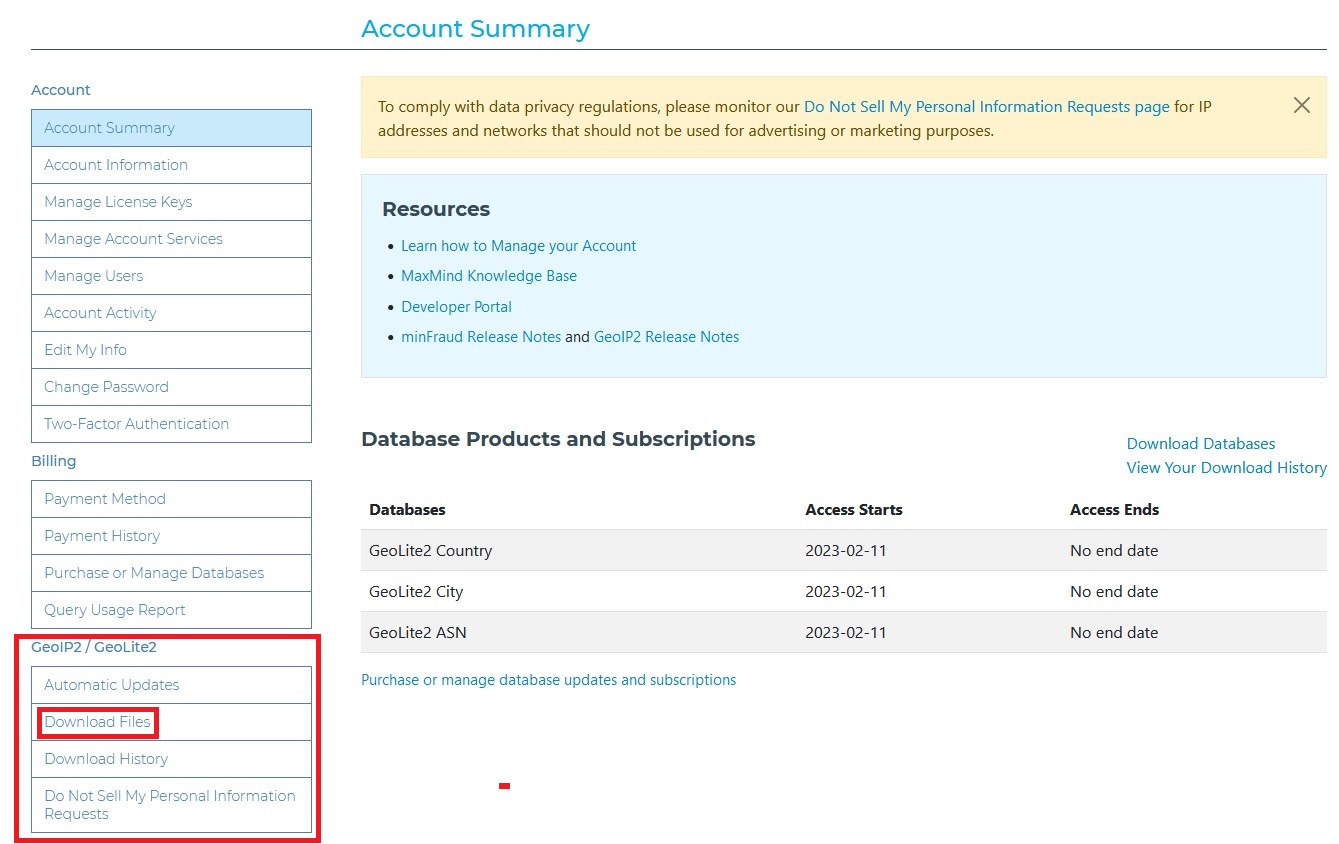Follow the Developer Portal link
The width and height of the screenshot is (1339, 844).
[x=456, y=307]
